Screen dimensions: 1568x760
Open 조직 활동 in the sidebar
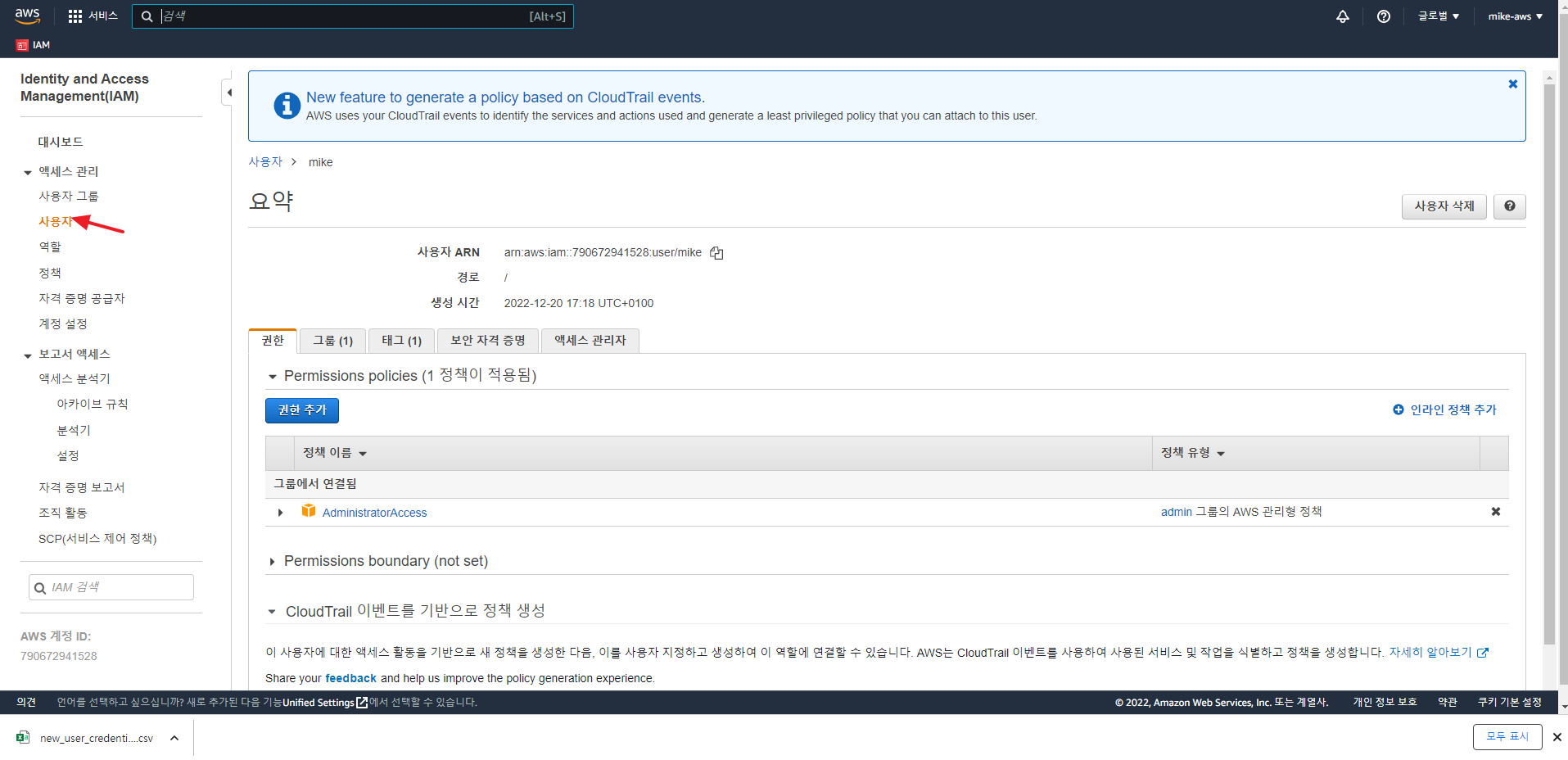coord(63,513)
